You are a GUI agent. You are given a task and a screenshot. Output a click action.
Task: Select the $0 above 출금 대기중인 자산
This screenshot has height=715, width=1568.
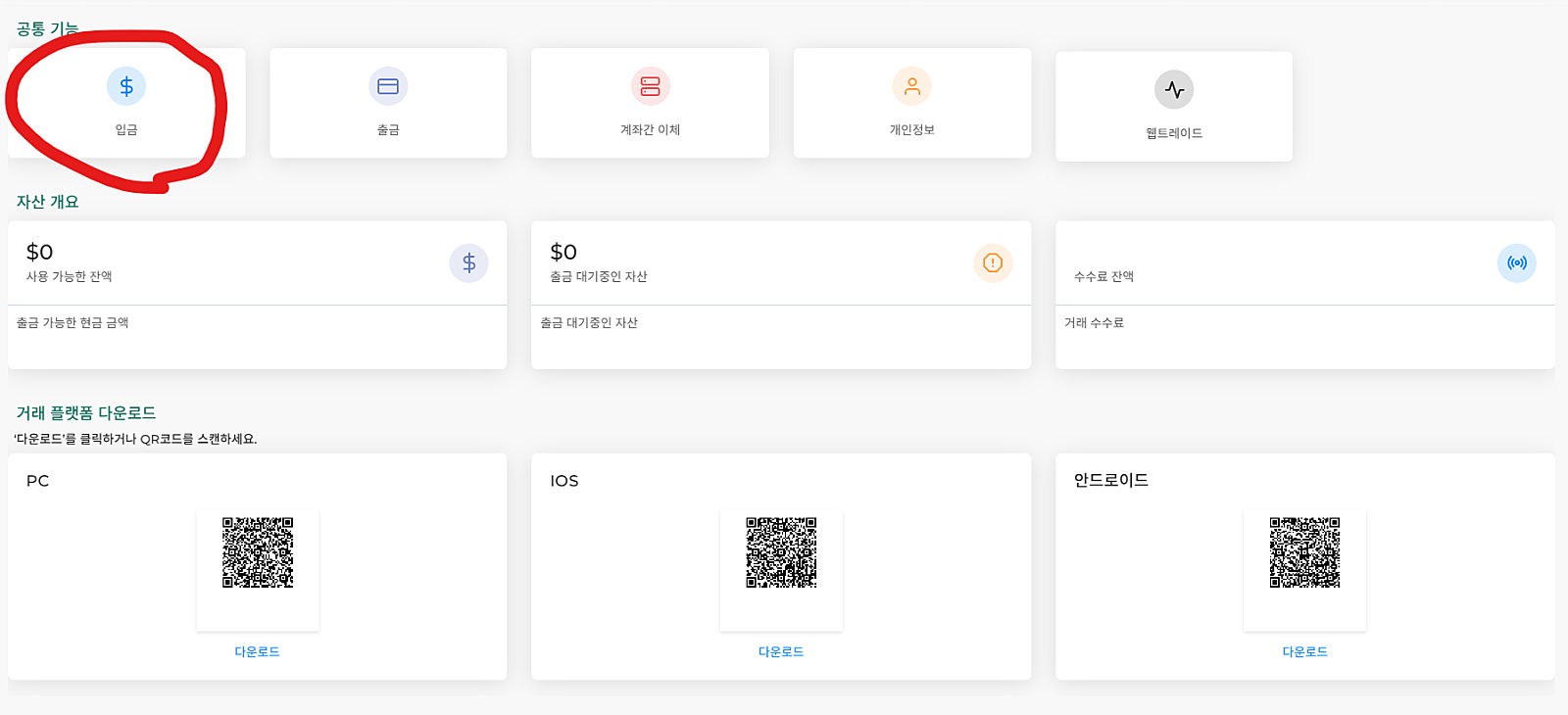tap(563, 252)
